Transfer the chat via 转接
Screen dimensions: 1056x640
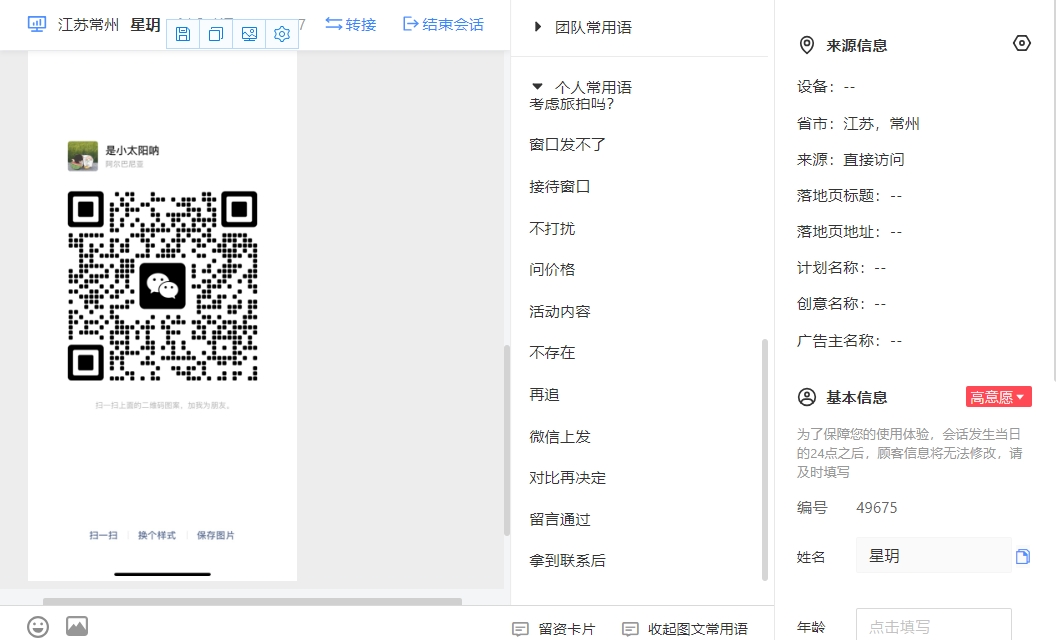351,24
